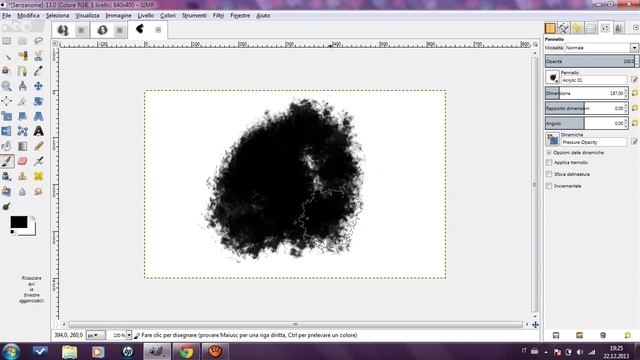Select the Move tool

pos(38,86)
